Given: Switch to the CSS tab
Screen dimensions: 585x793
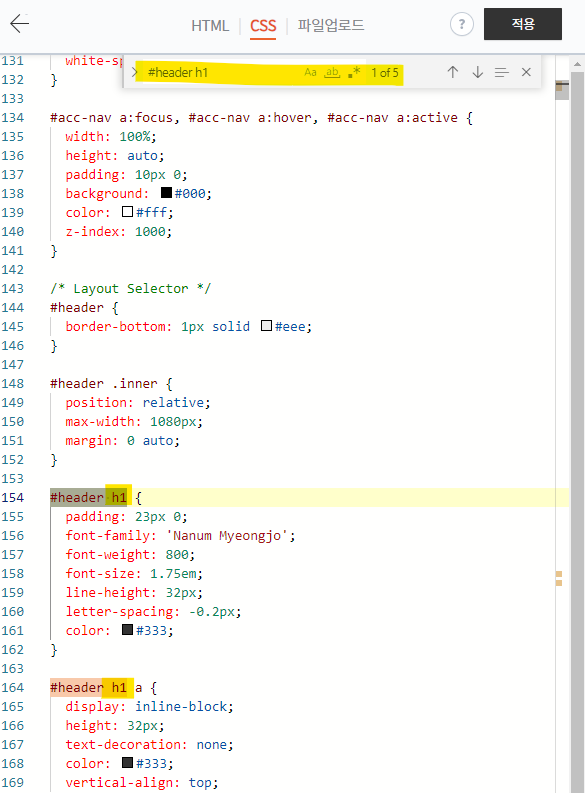Looking at the screenshot, I should coord(263,26).
